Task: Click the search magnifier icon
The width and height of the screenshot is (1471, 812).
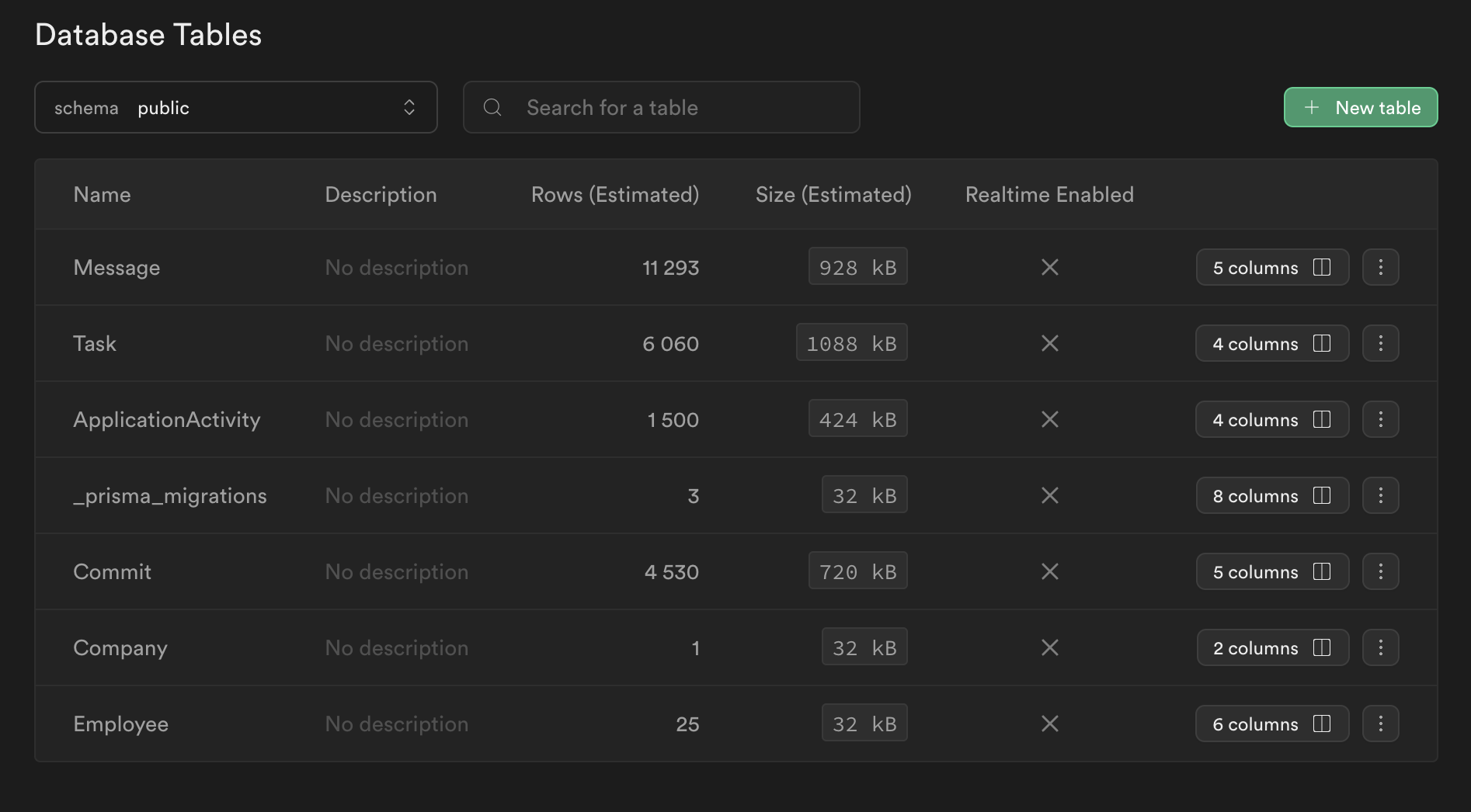Action: 492,107
